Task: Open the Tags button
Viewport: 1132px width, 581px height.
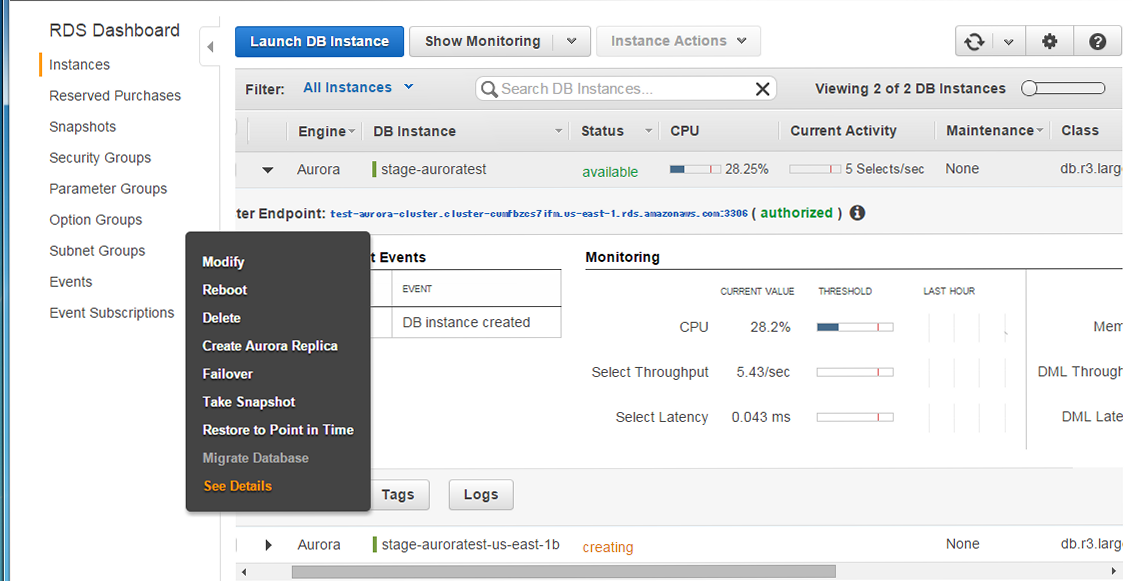Action: (x=398, y=494)
